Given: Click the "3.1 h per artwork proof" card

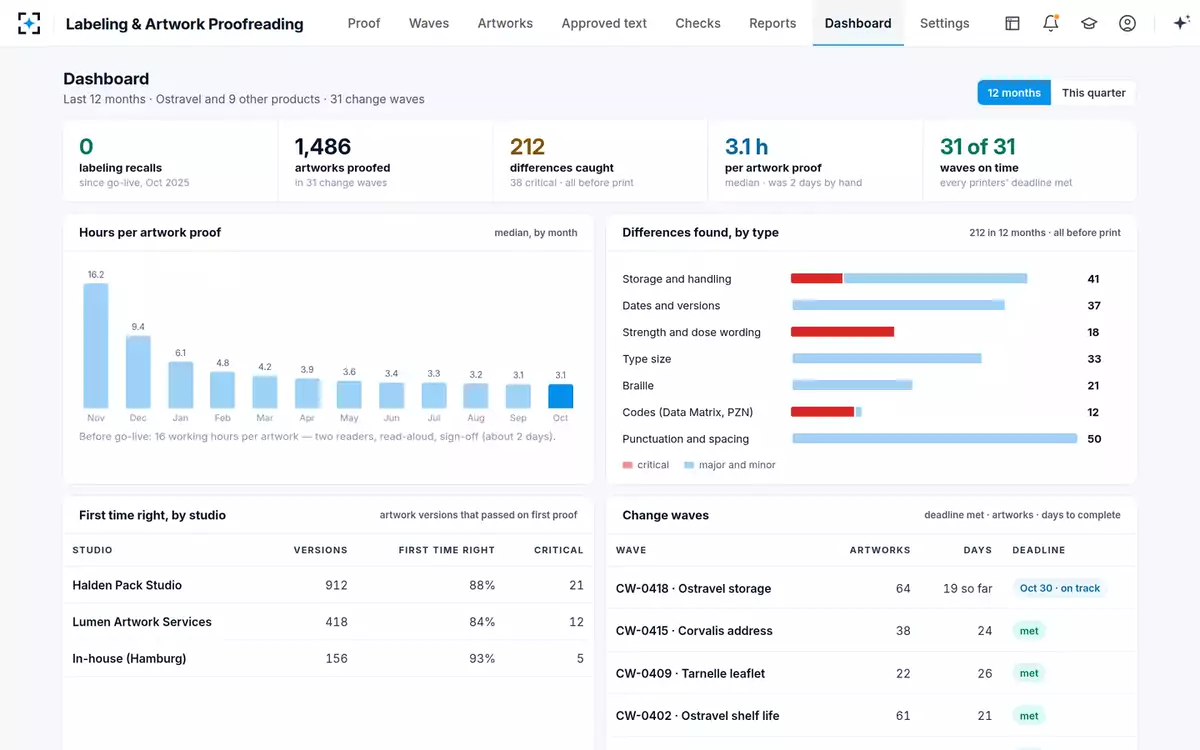Looking at the screenshot, I should click(x=815, y=162).
